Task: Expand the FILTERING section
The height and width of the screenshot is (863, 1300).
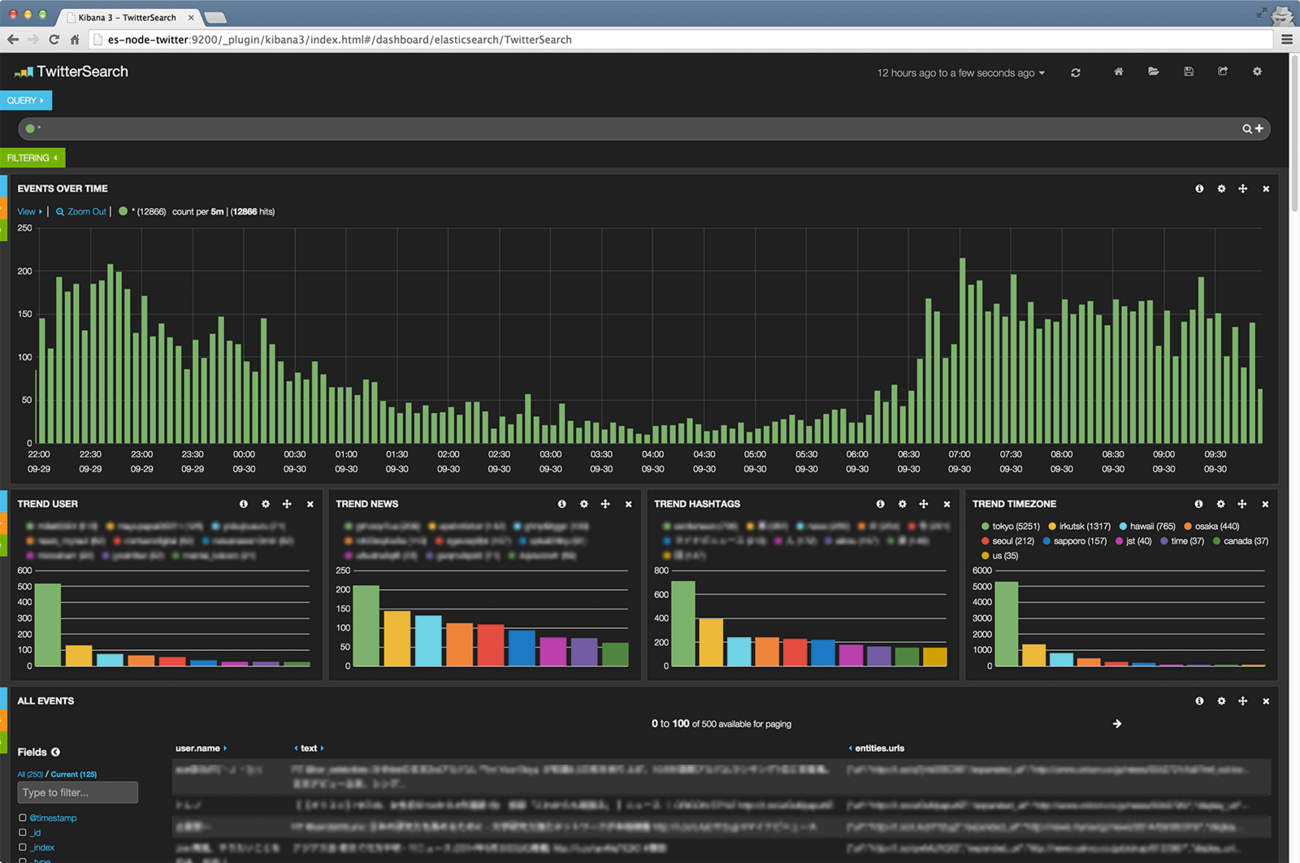Action: (32, 158)
